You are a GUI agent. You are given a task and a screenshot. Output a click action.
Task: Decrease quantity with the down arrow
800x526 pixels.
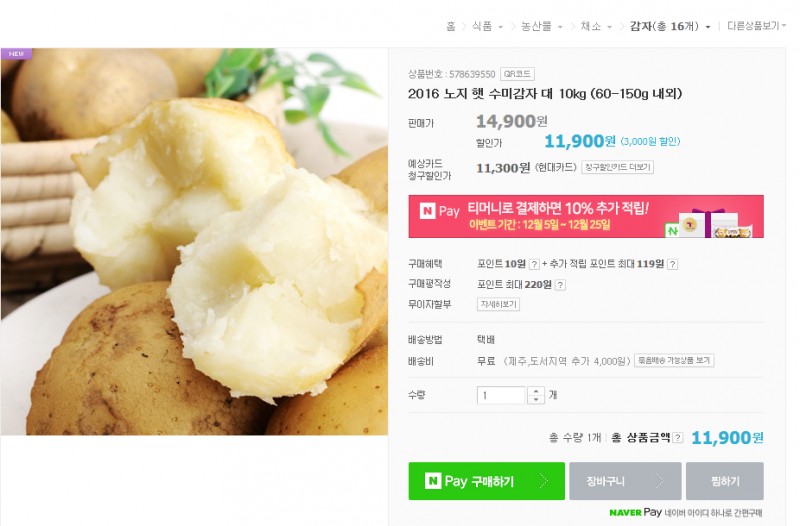coord(536,399)
